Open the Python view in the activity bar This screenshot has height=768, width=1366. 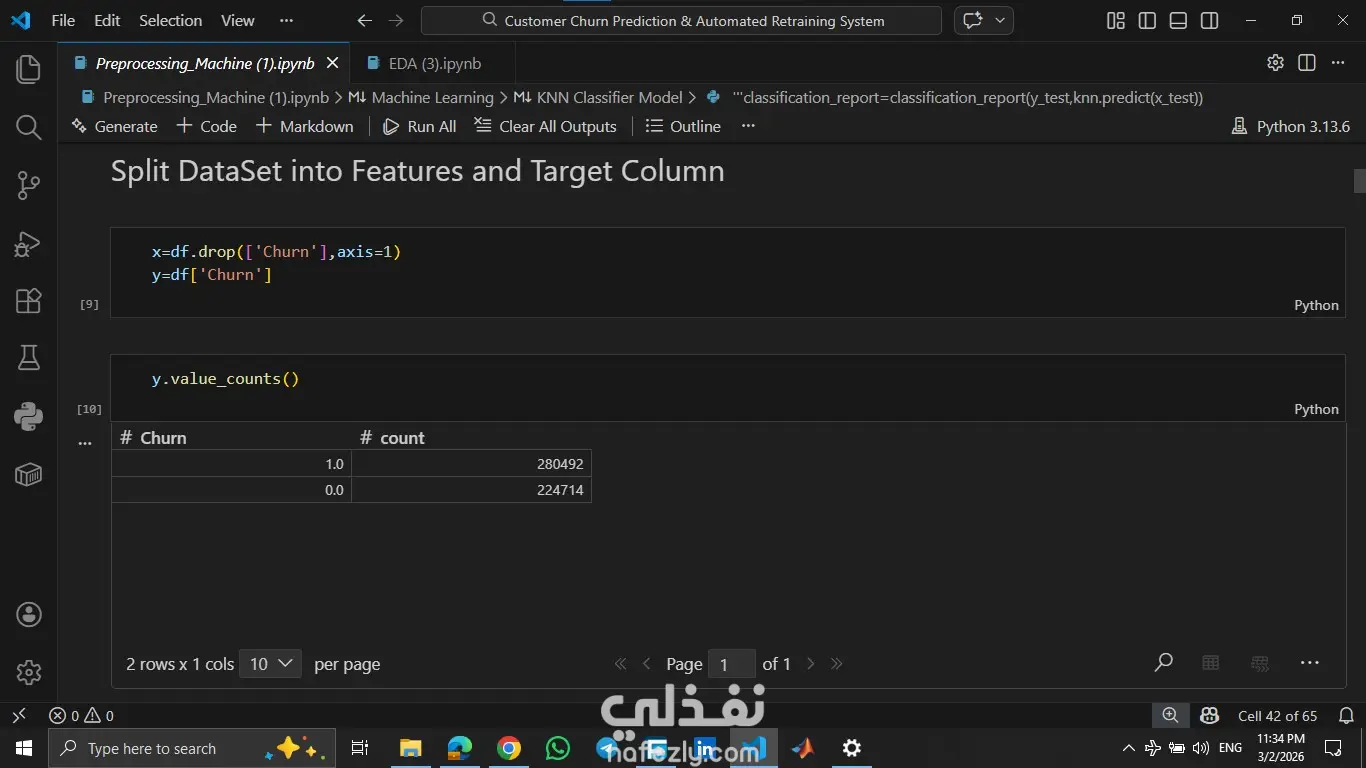(x=28, y=416)
